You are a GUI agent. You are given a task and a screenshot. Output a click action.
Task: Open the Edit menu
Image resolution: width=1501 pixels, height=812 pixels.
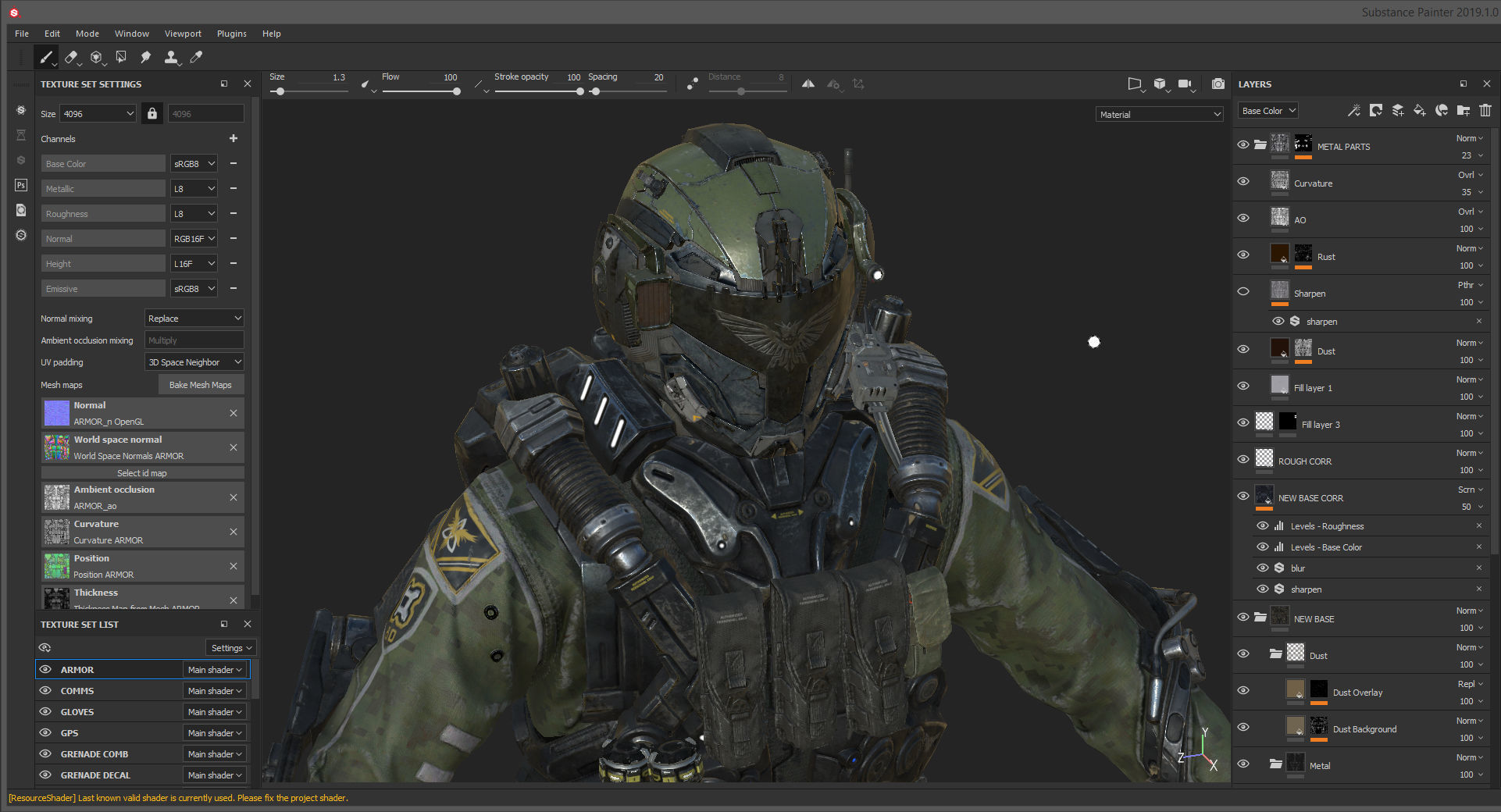click(52, 34)
